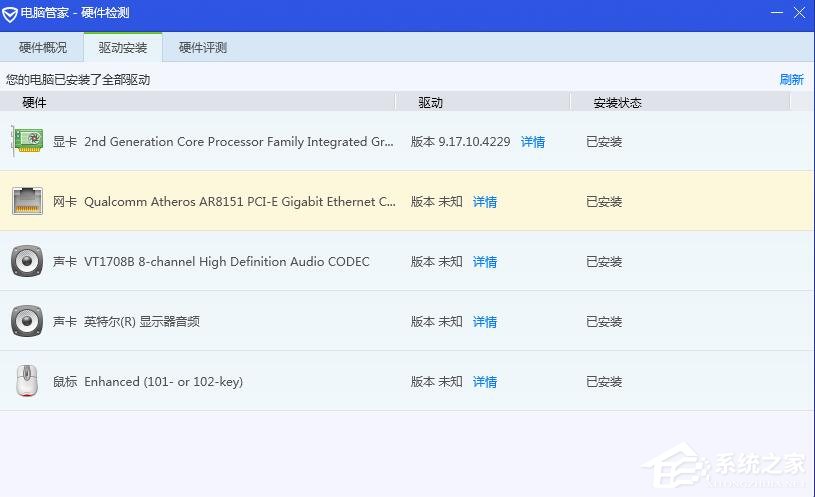Minimize the hardware detection window

click(775, 13)
